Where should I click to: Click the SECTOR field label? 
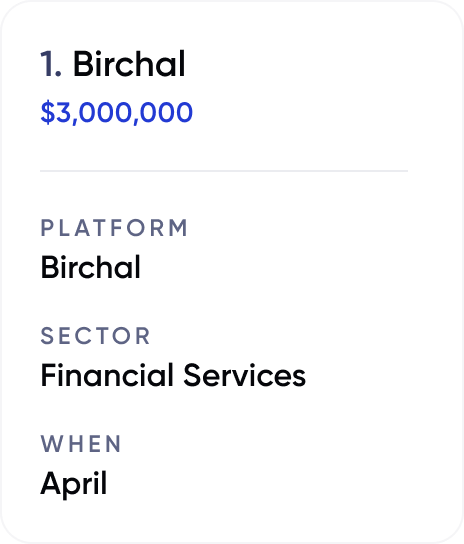95,336
